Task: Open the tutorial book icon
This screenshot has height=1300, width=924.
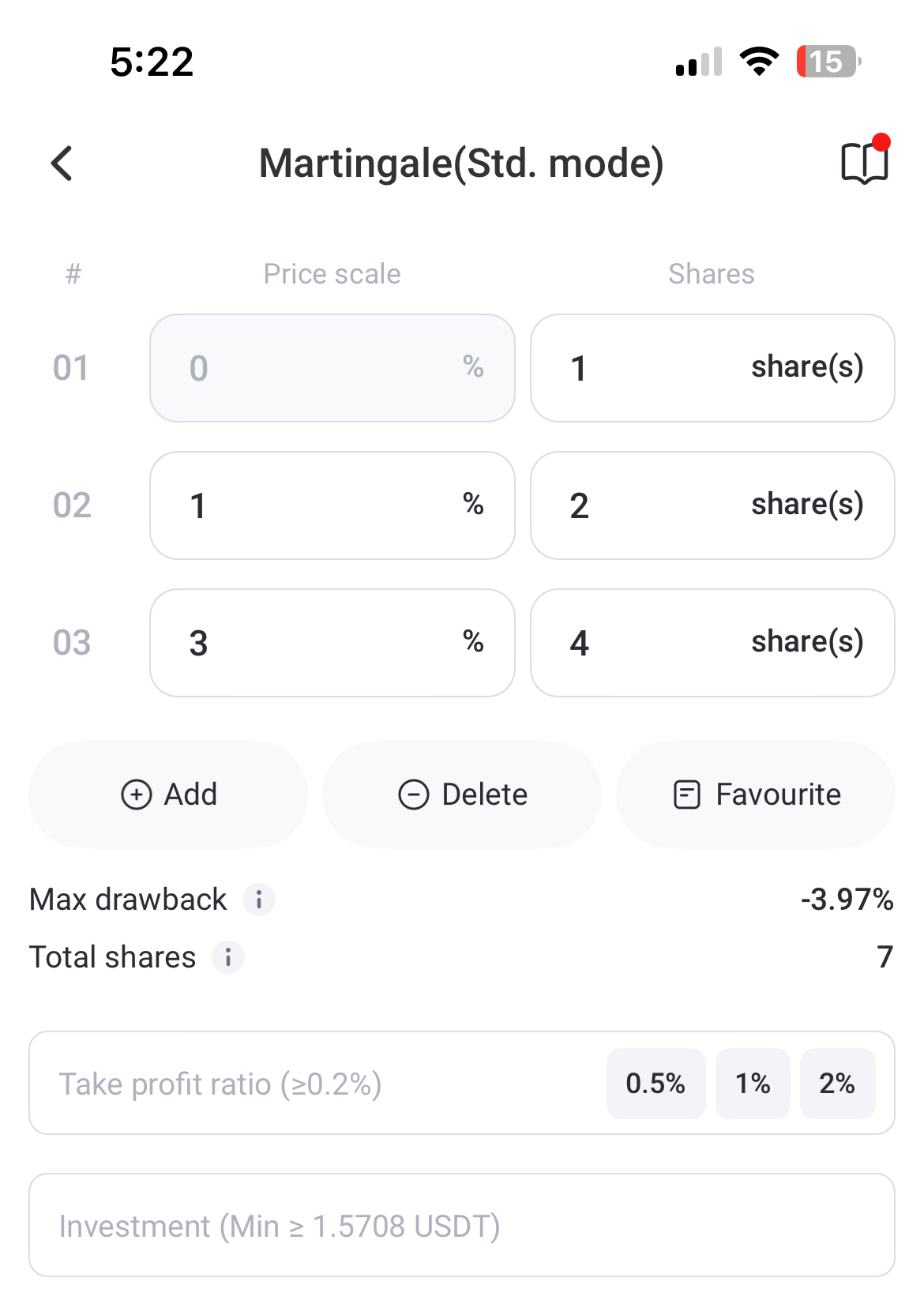Action: coord(866,160)
